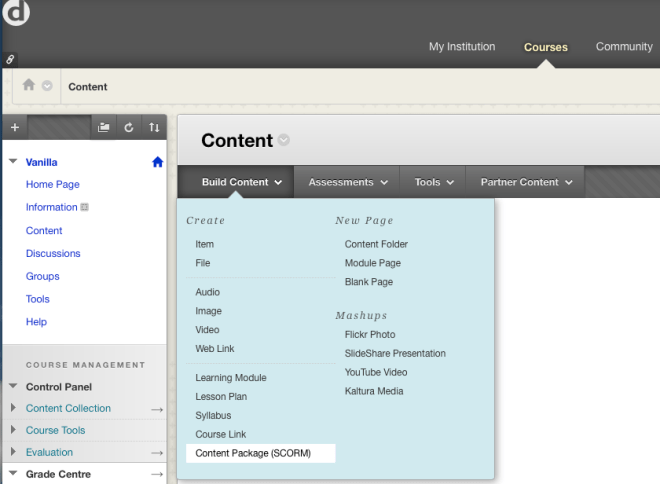The image size is (660, 484).
Task: Click the logo in the top-left corner
Action: point(16,12)
